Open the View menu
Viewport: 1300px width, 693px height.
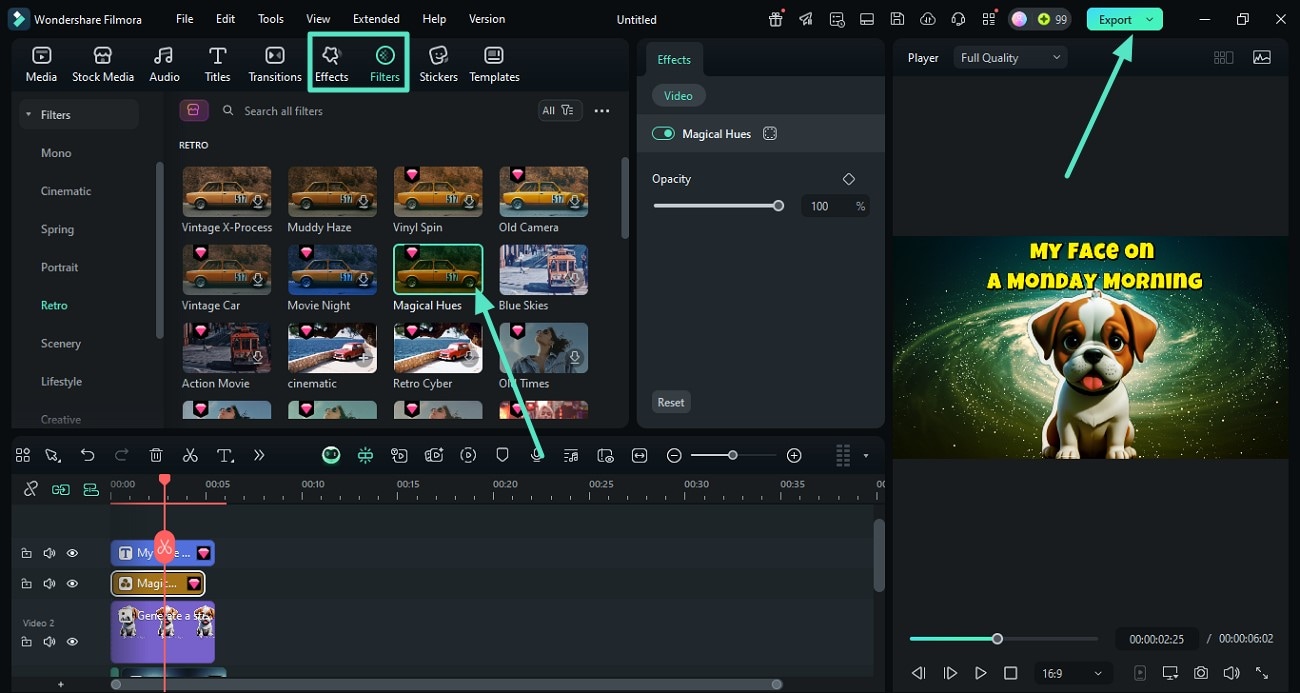coord(318,19)
